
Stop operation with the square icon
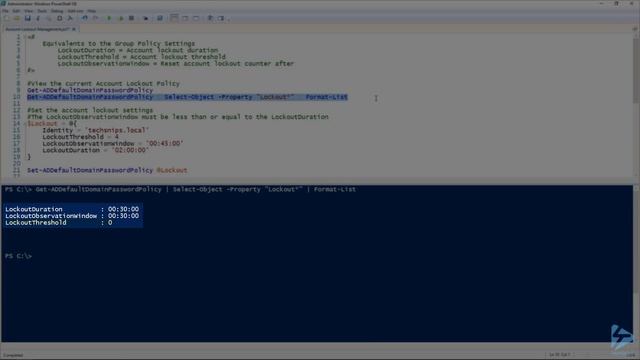(x=131, y=18)
